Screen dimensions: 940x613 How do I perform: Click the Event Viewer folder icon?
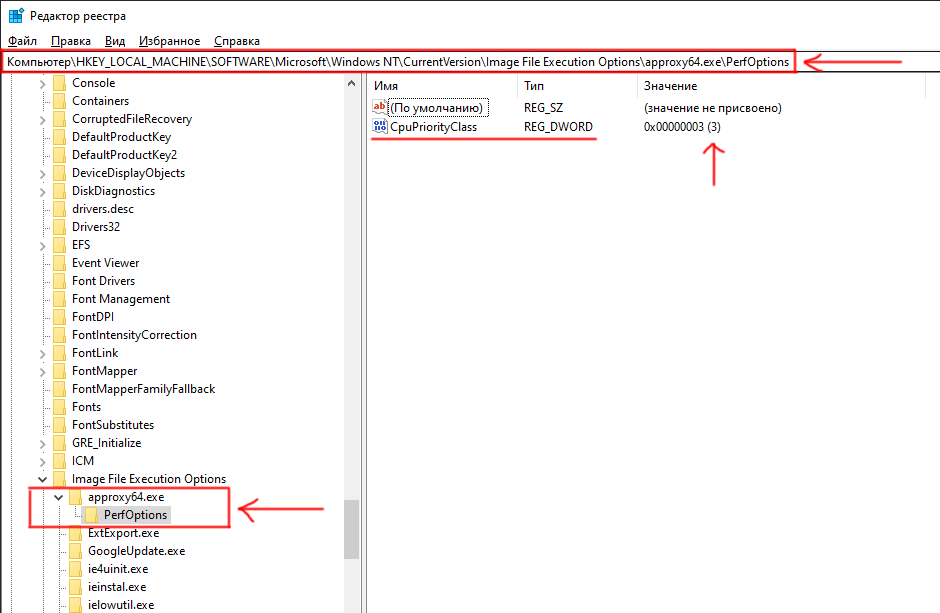[59, 262]
